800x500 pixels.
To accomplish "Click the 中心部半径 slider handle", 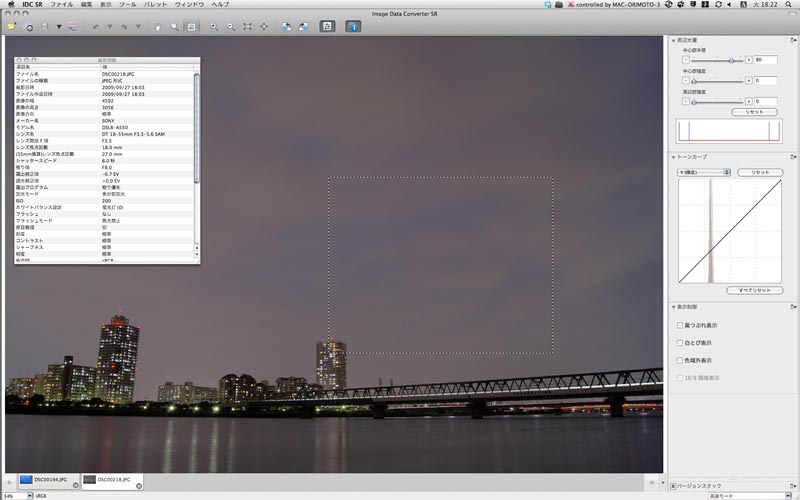I will (732, 60).
